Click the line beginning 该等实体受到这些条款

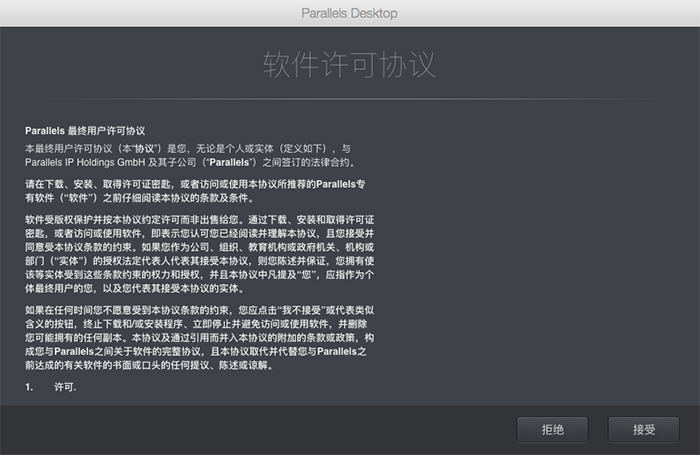click(200, 275)
